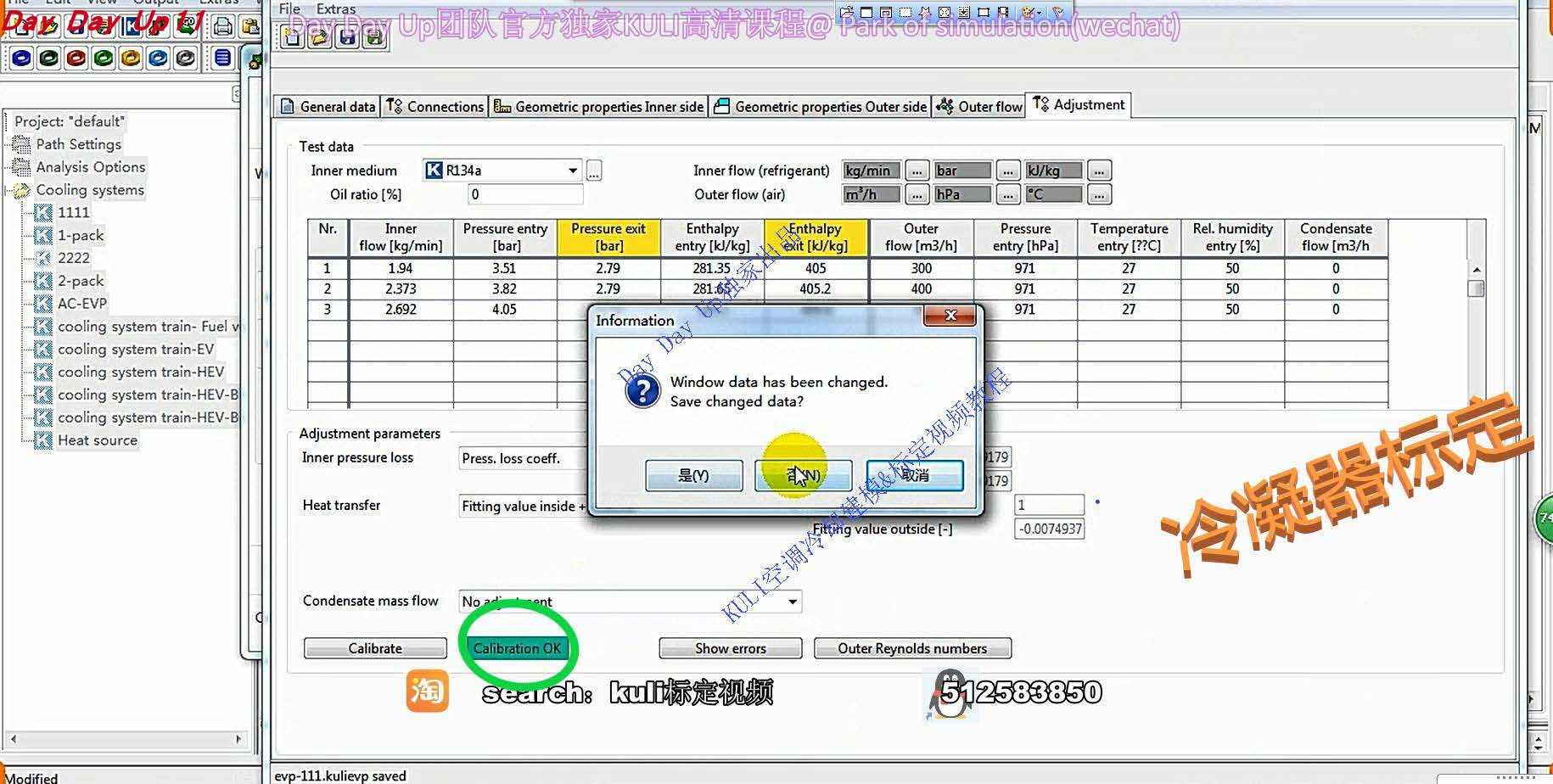Viewport: 1553px width, 784px height.
Task: Click the blue ring component icon in main toolbar
Action: (x=22, y=58)
